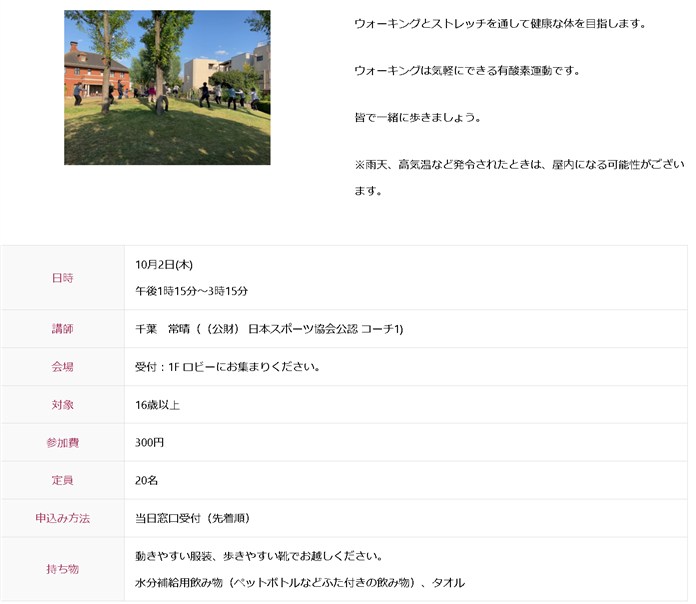Click the 20名 capacity value
The height and width of the screenshot is (604, 696).
click(x=146, y=481)
